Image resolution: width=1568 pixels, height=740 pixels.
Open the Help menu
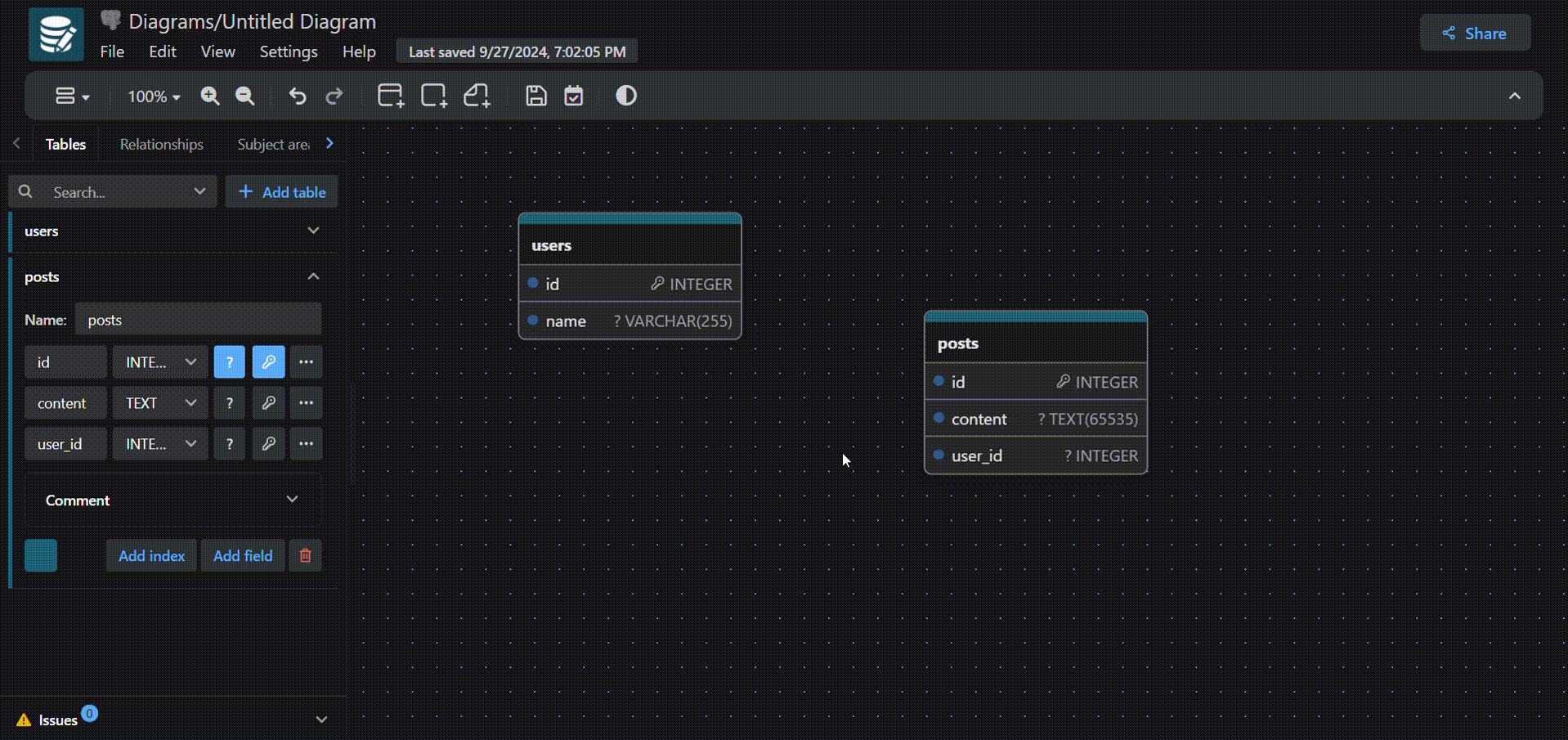(359, 52)
